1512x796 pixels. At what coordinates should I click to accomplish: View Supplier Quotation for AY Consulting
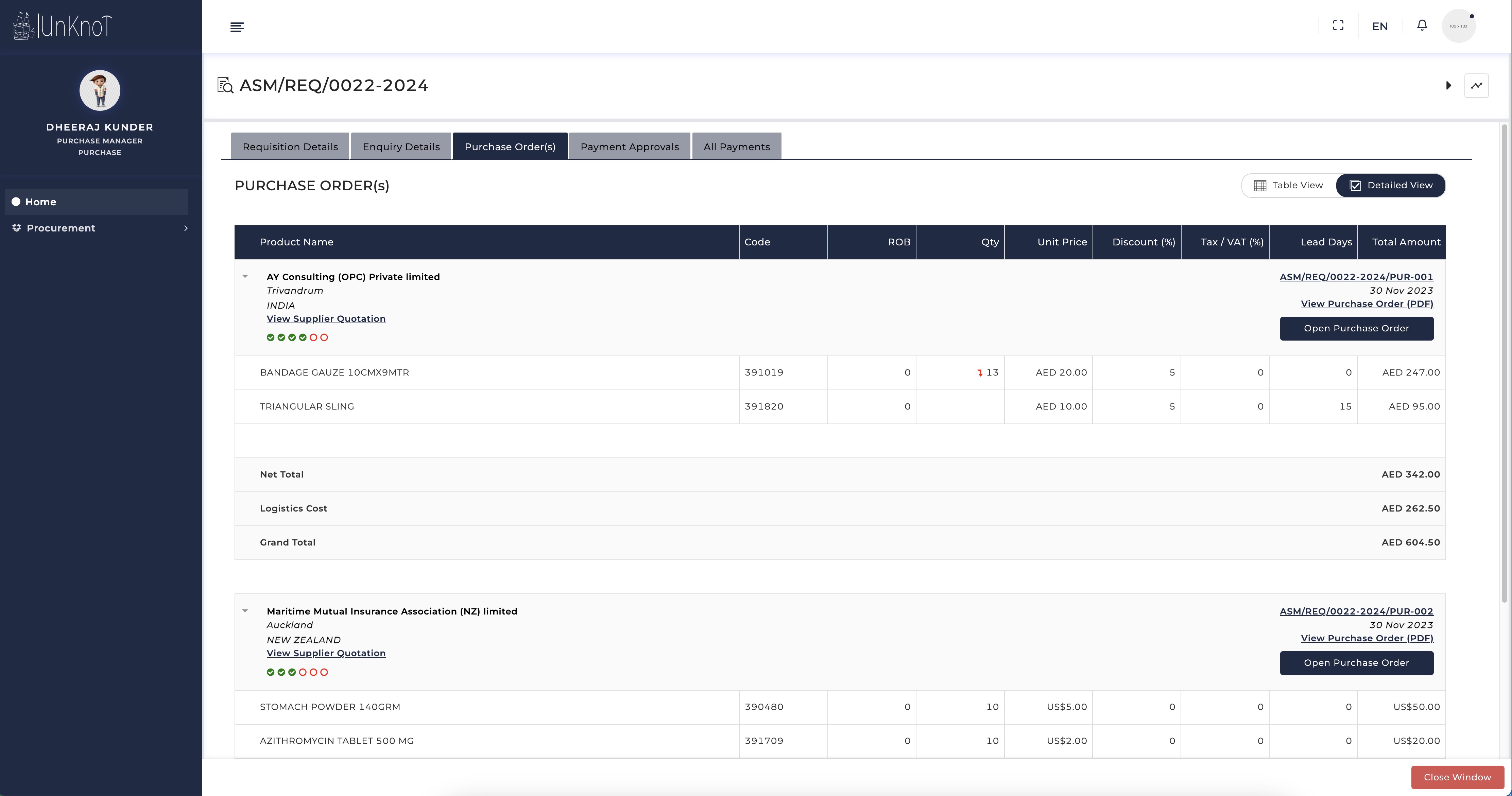click(x=326, y=319)
